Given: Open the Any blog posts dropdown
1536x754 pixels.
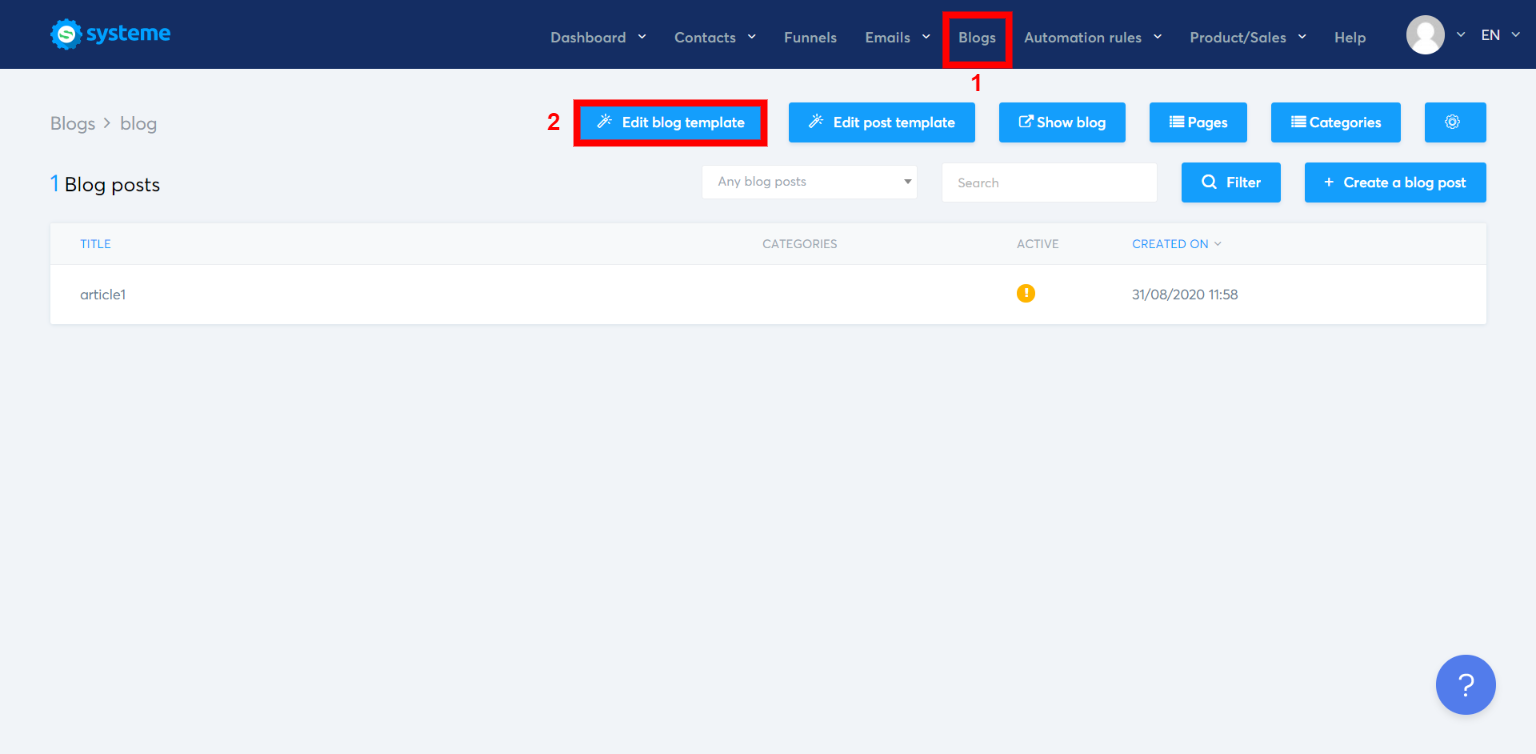Looking at the screenshot, I should (x=808, y=182).
